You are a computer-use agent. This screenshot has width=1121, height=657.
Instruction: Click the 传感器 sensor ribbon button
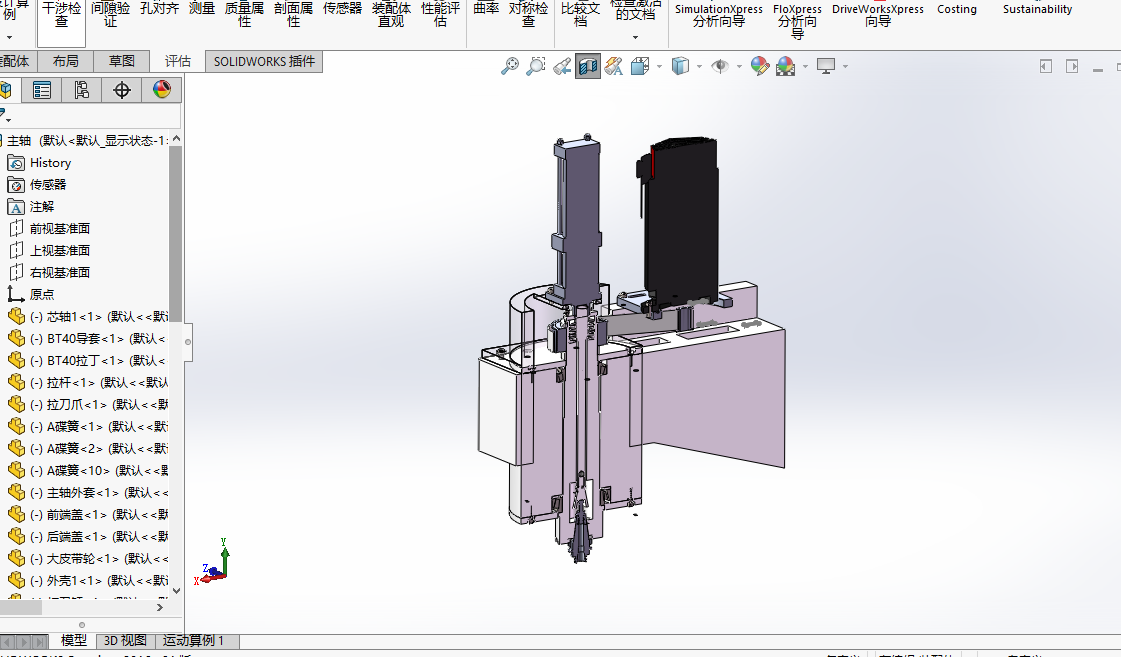[x=342, y=9]
